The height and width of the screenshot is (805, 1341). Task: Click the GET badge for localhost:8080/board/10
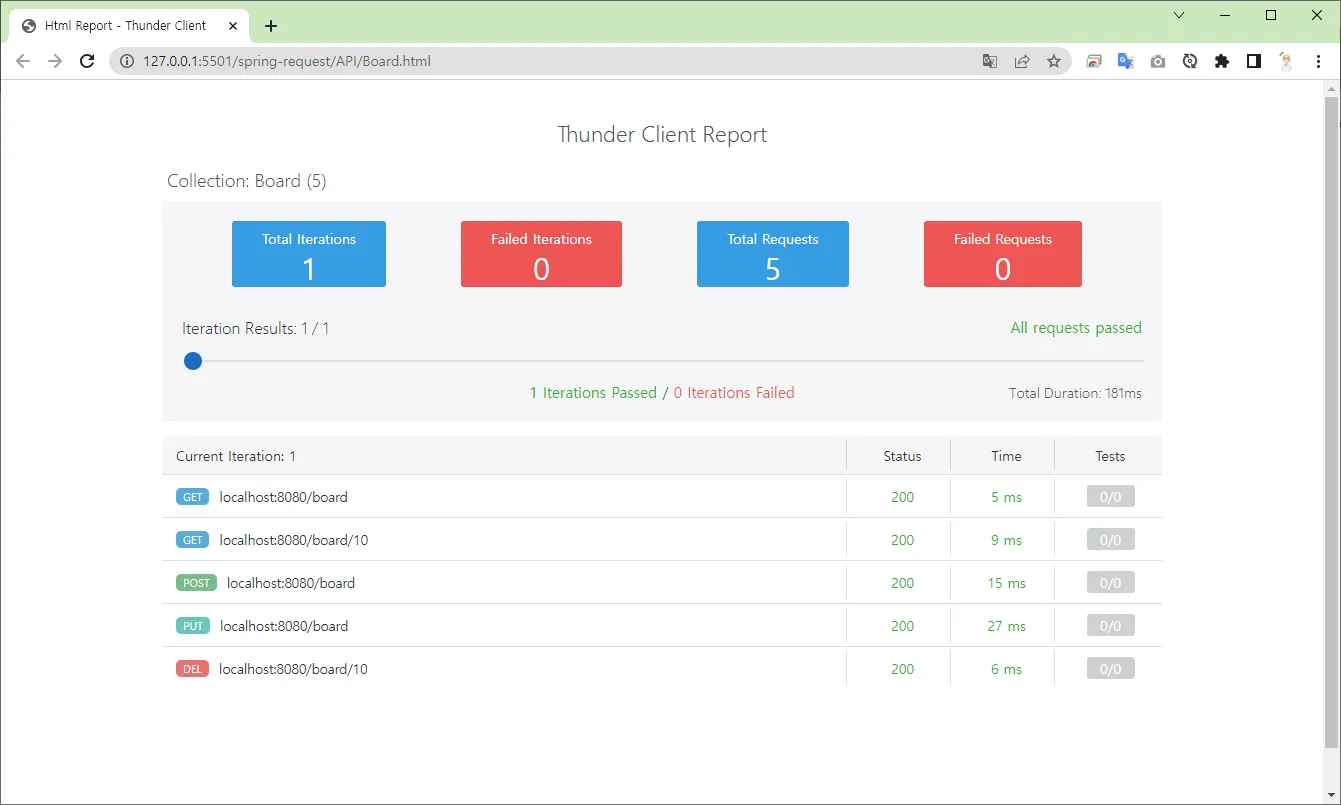click(x=192, y=540)
